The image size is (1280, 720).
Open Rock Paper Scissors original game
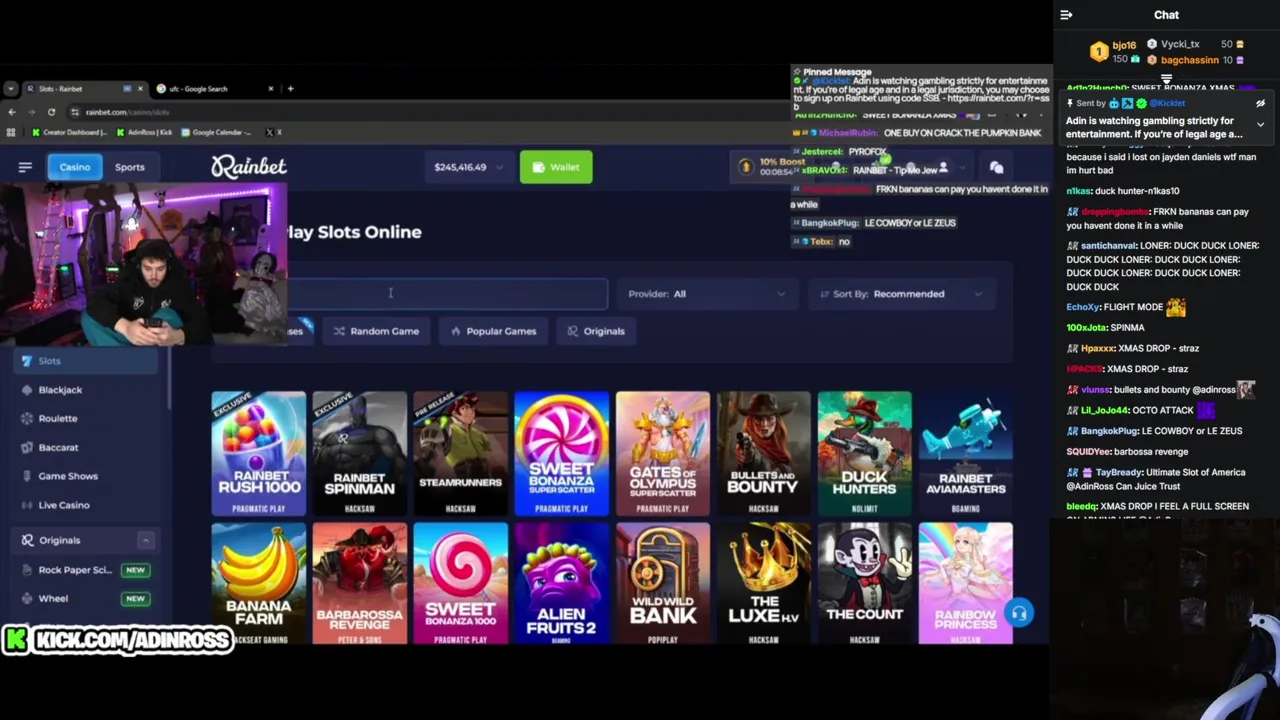pyautogui.click(x=87, y=570)
